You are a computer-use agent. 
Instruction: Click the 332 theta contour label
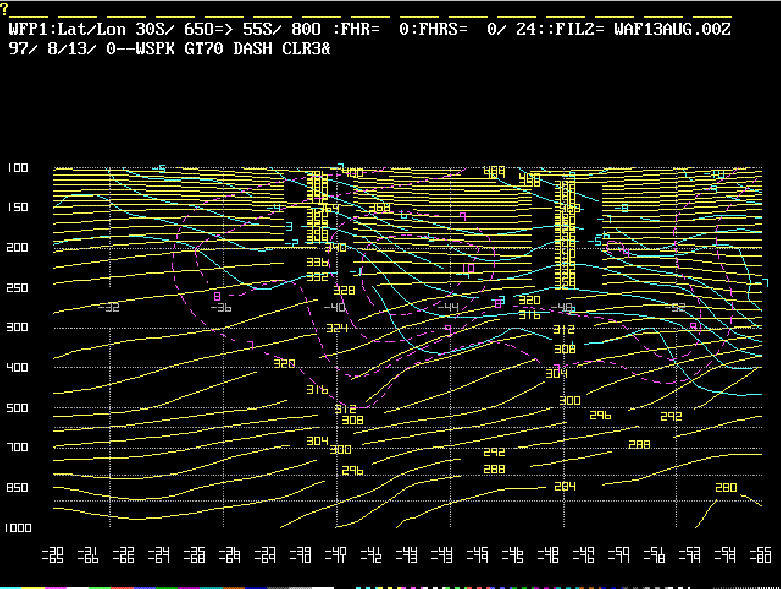(317, 276)
